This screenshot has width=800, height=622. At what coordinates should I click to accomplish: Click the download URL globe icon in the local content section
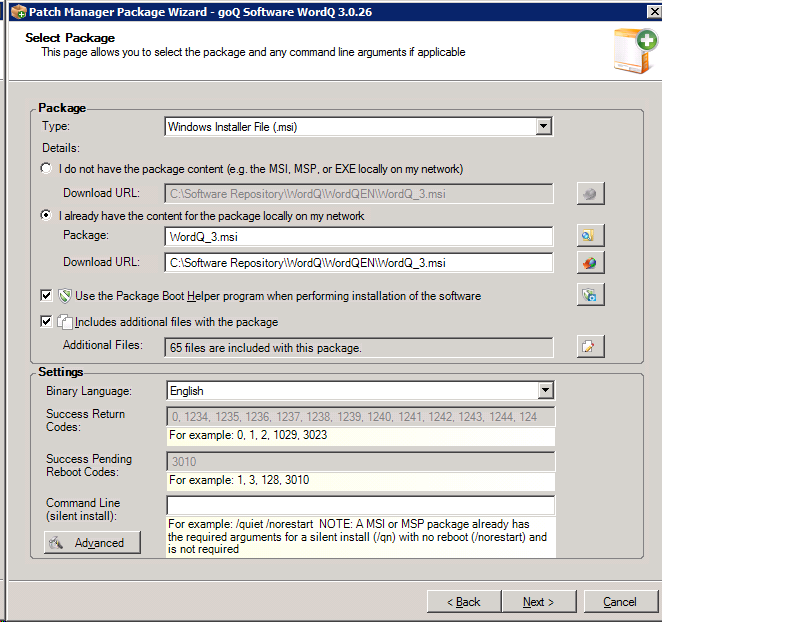(590, 263)
